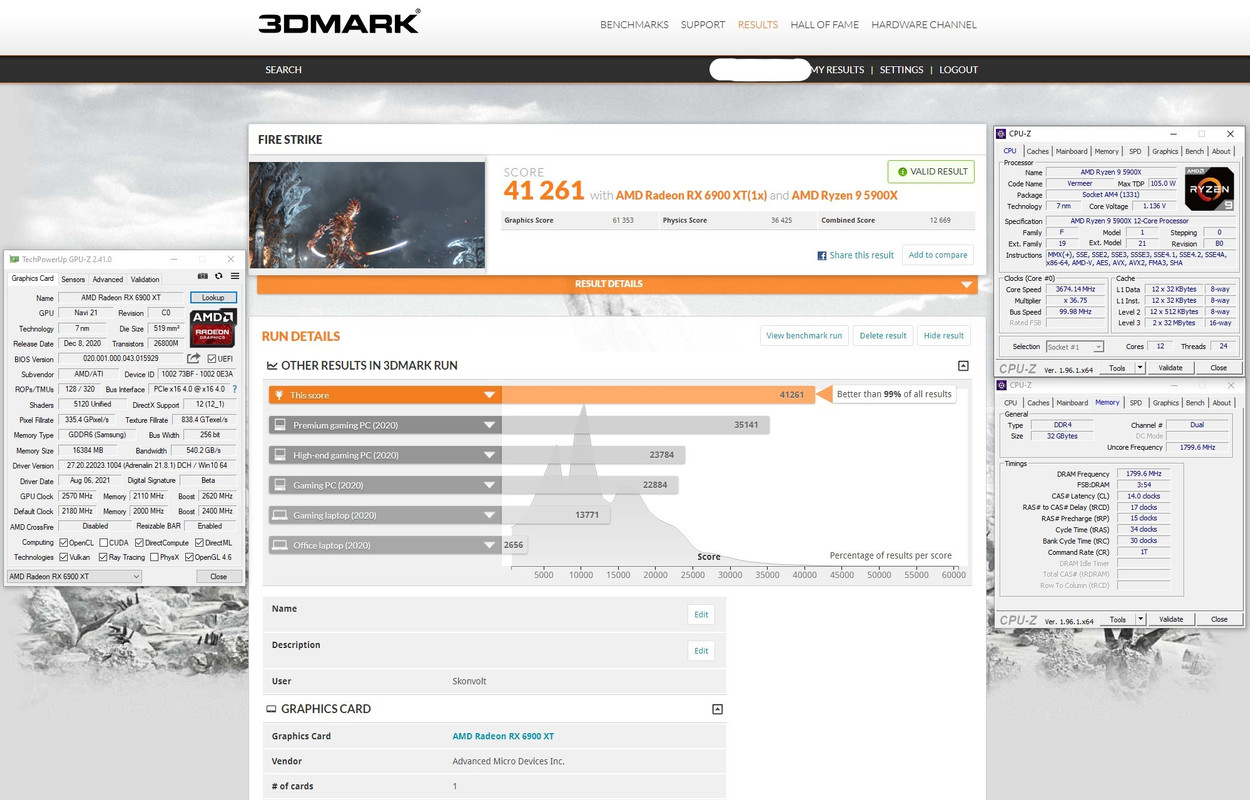This screenshot has width=1250, height=800.
Task: Click the Facebook icon beside Share this result
Action: tap(822, 255)
